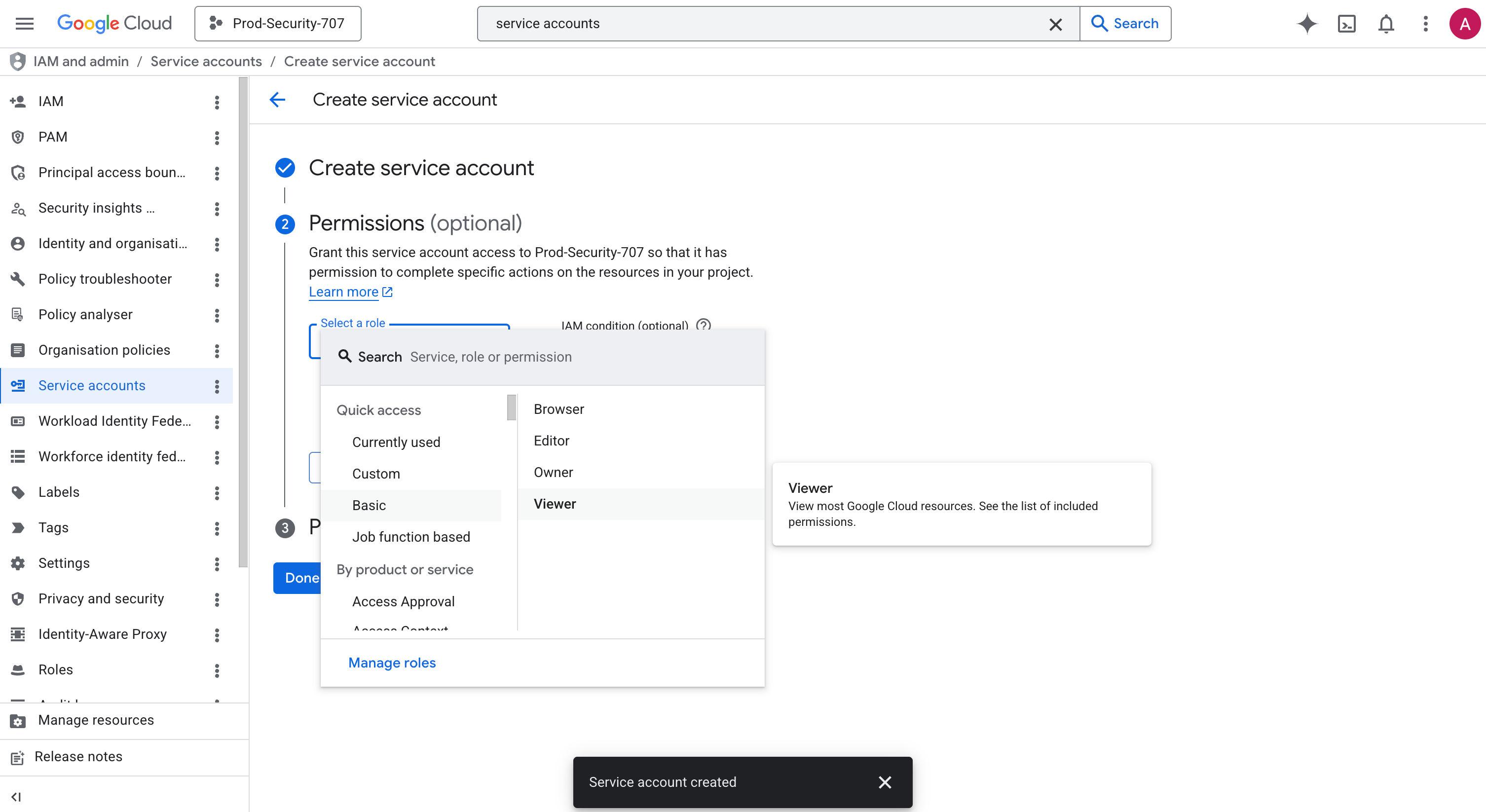Select Job function based category

411,538
